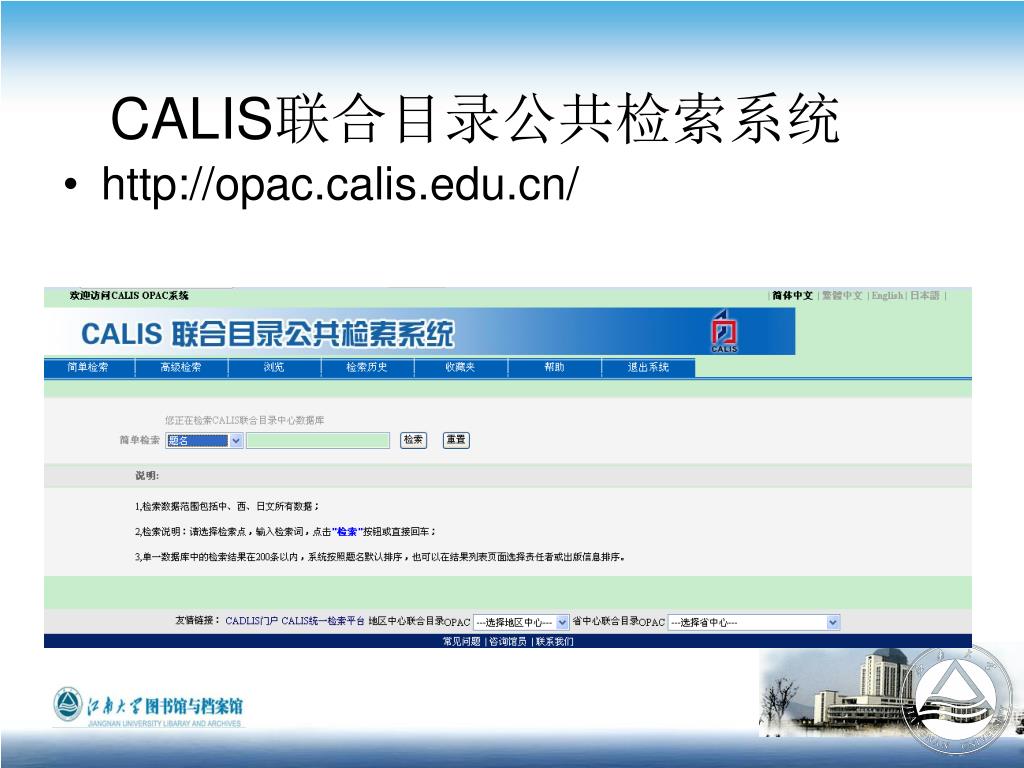This screenshot has width=1024, height=768.
Task: Click the CALIS 联合目录公共检索系统 banner title
Action: click(267, 334)
